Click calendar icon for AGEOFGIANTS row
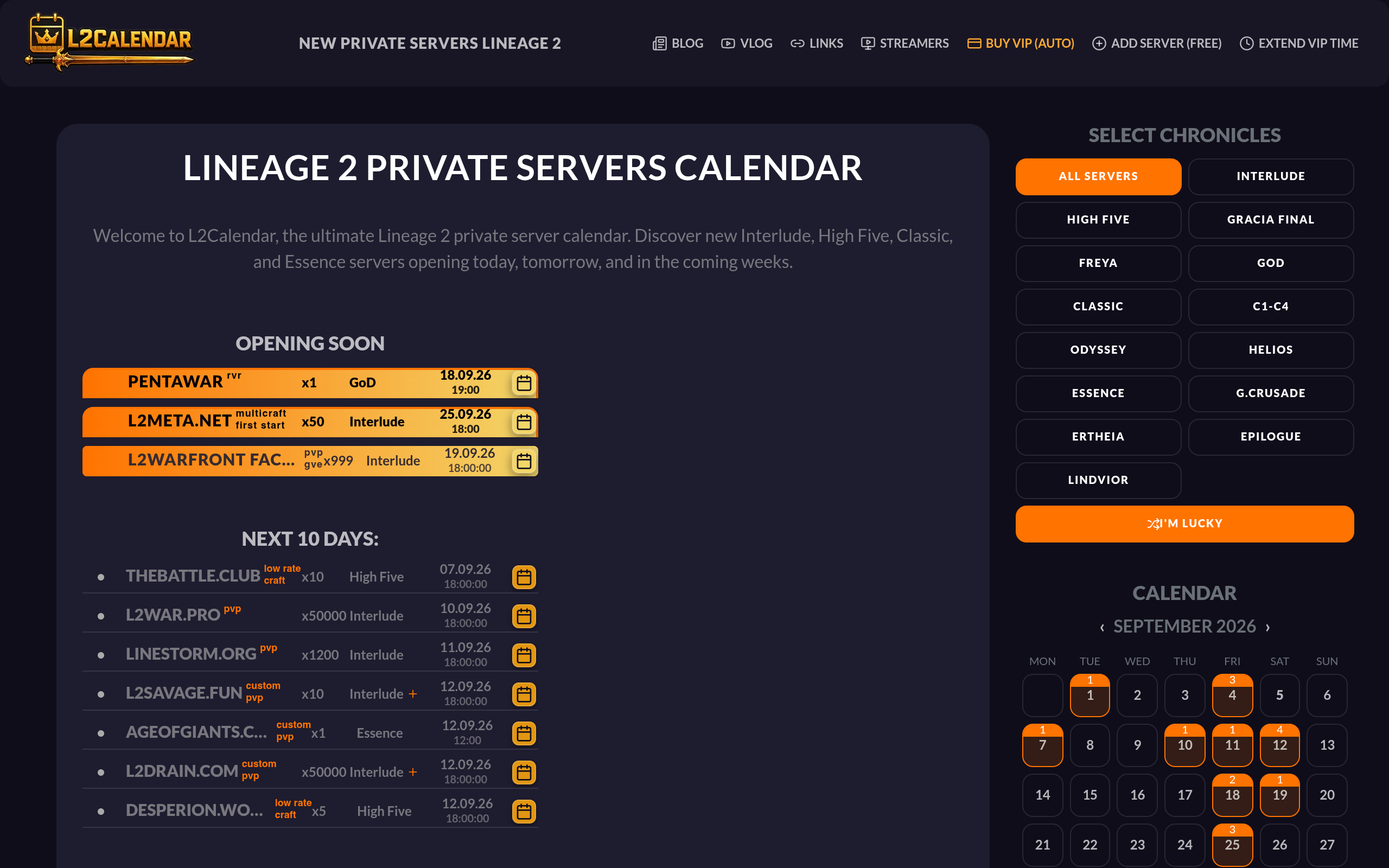1389x868 pixels. pos(524,733)
